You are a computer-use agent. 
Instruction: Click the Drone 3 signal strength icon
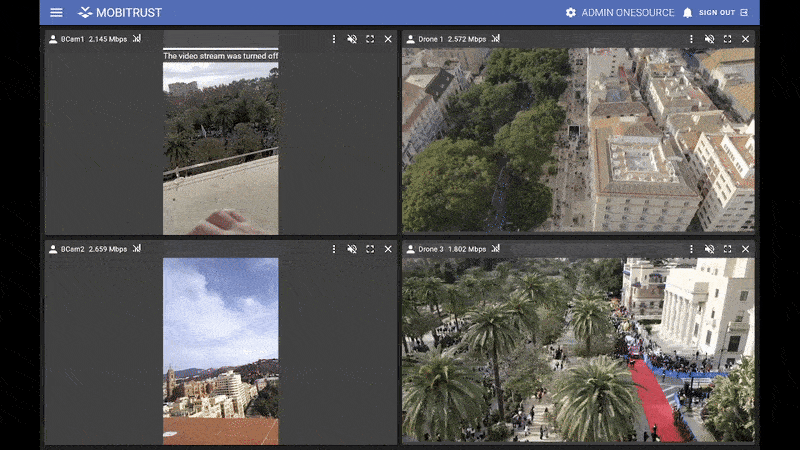click(495, 249)
